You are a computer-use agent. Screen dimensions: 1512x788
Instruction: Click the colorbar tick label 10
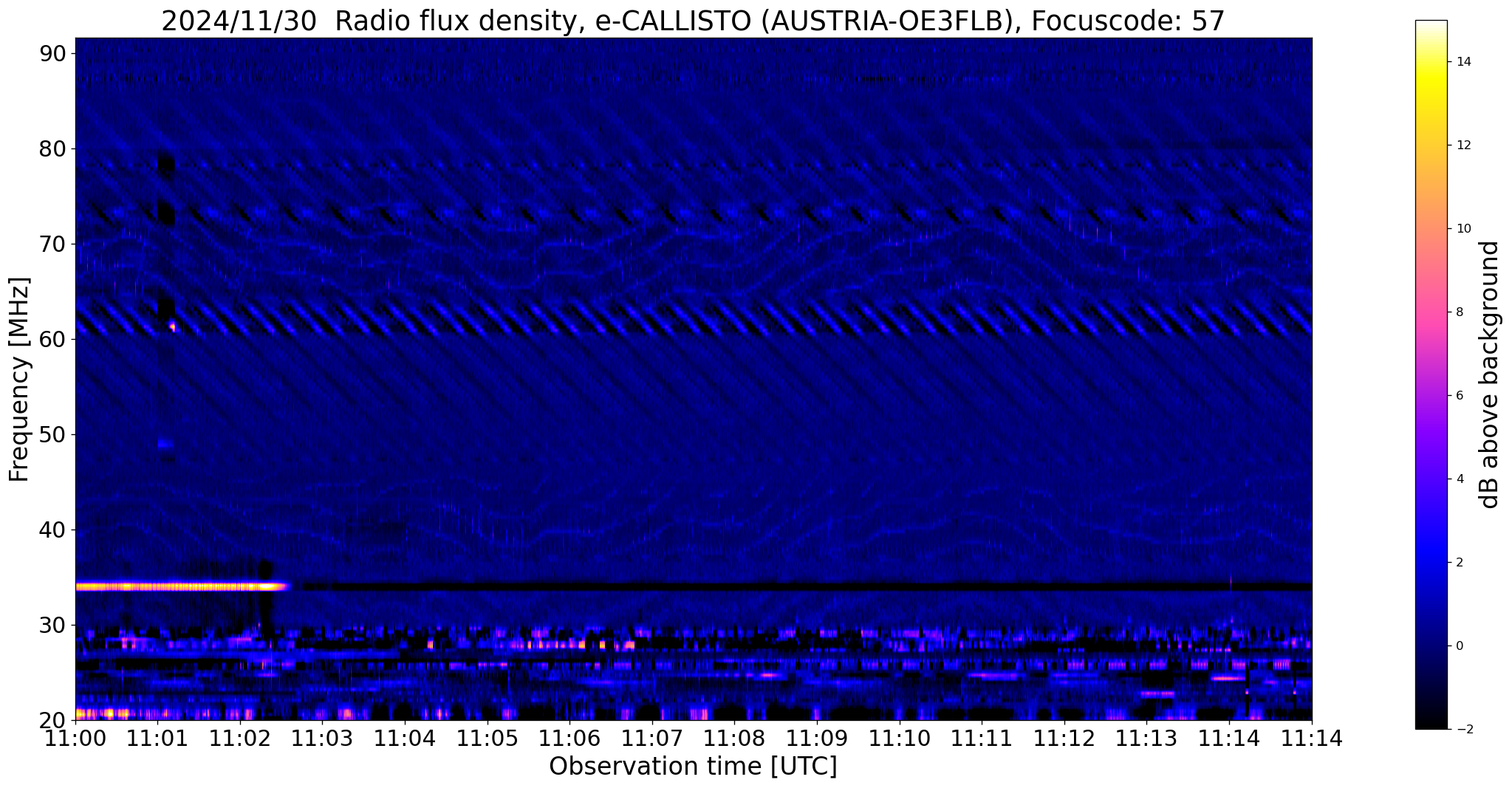pos(1463,229)
